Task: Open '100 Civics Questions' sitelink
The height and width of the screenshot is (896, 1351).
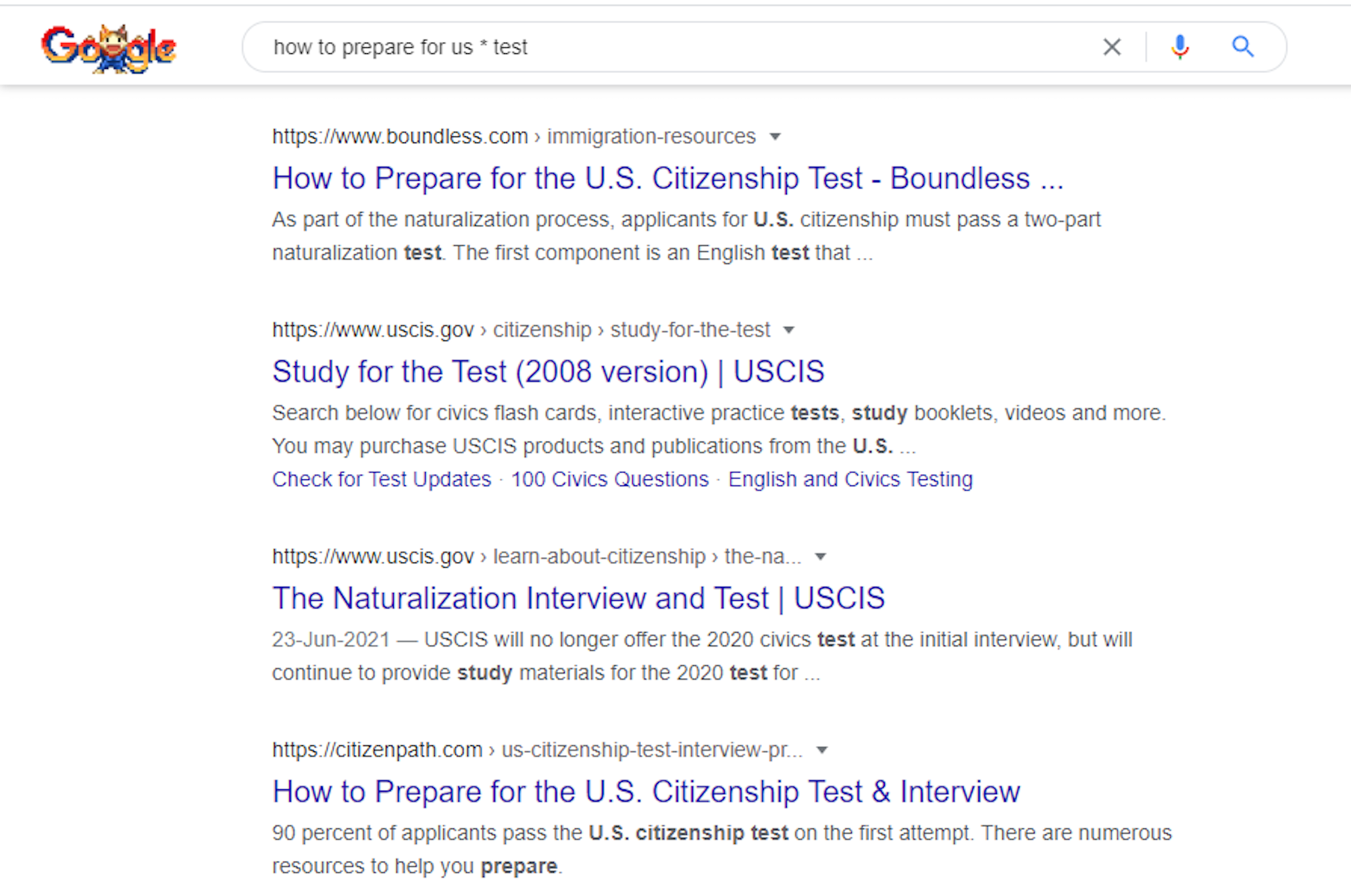Action: pos(610,479)
